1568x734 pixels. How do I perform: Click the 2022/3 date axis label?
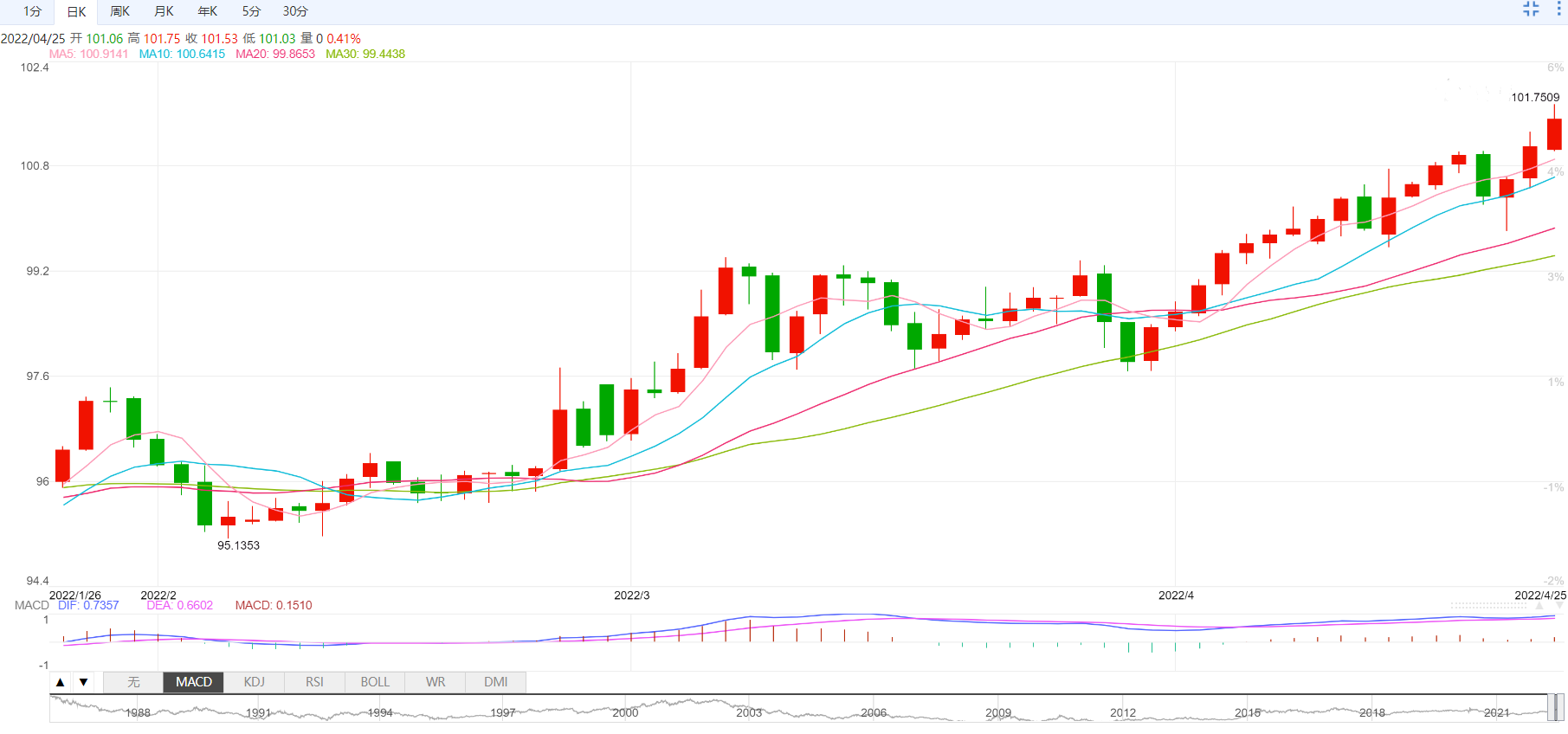point(631,596)
